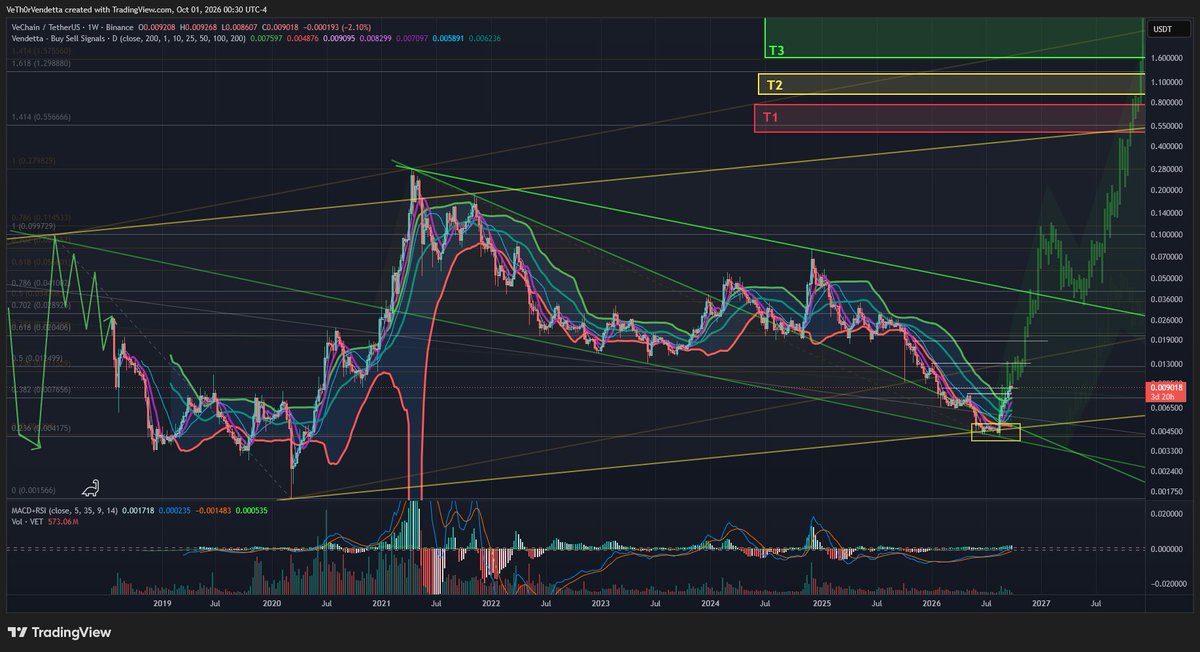Click the 0.800000 price axis label
Viewport: 1200px width, 652px height.
[x=1169, y=102]
